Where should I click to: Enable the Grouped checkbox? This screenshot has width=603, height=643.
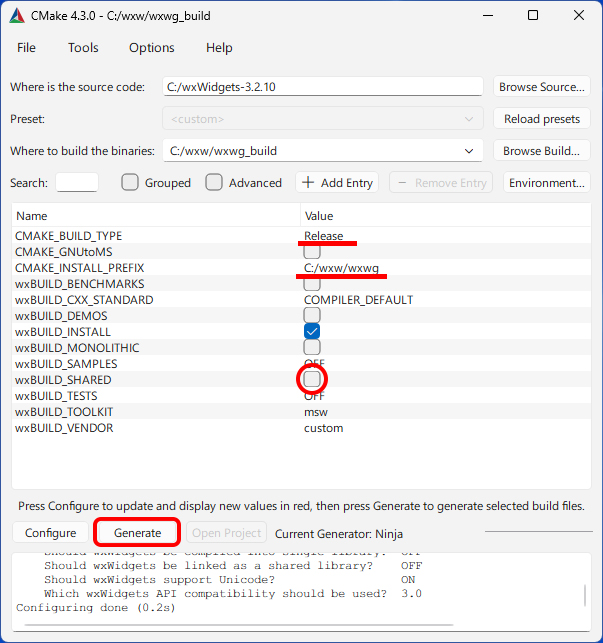coord(130,182)
